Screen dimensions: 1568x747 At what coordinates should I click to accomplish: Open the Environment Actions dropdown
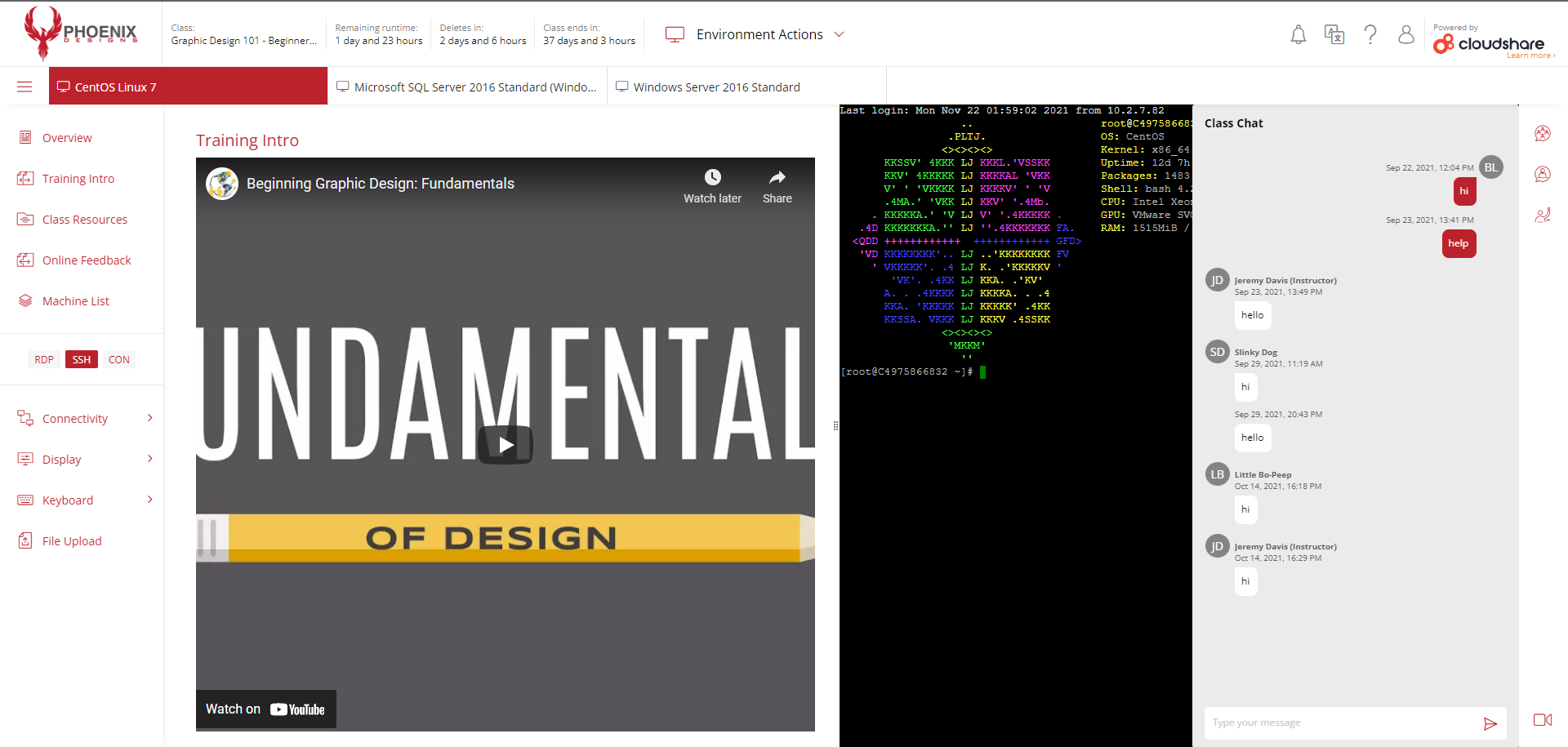point(755,34)
